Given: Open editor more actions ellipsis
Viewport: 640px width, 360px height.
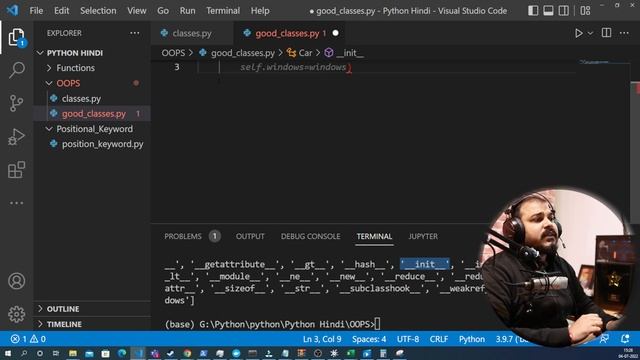Looking at the screenshot, I should tap(624, 33).
